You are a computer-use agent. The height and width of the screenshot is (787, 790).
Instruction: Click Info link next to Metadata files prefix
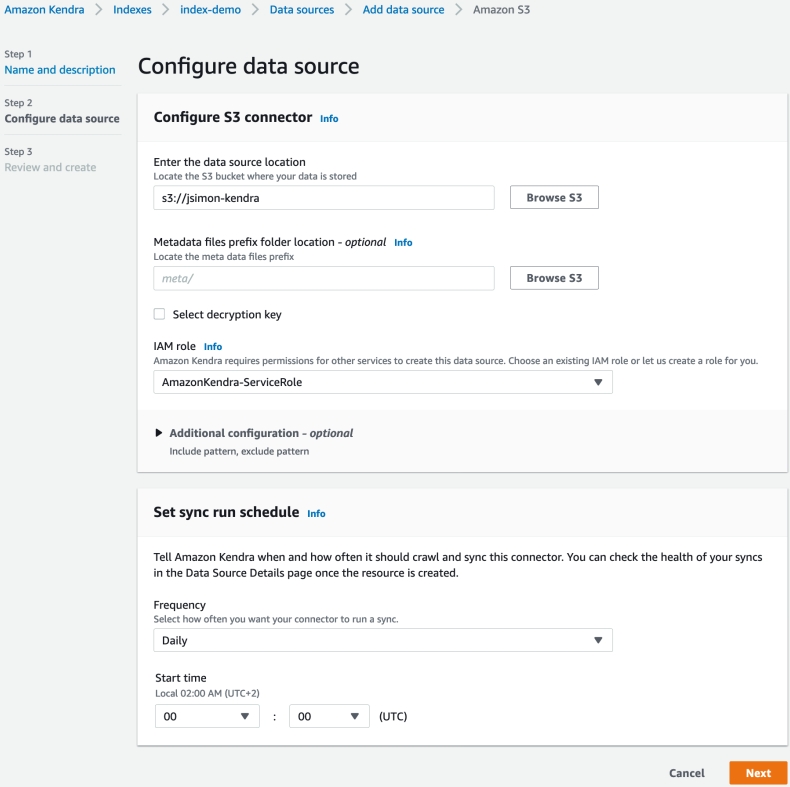click(x=403, y=242)
